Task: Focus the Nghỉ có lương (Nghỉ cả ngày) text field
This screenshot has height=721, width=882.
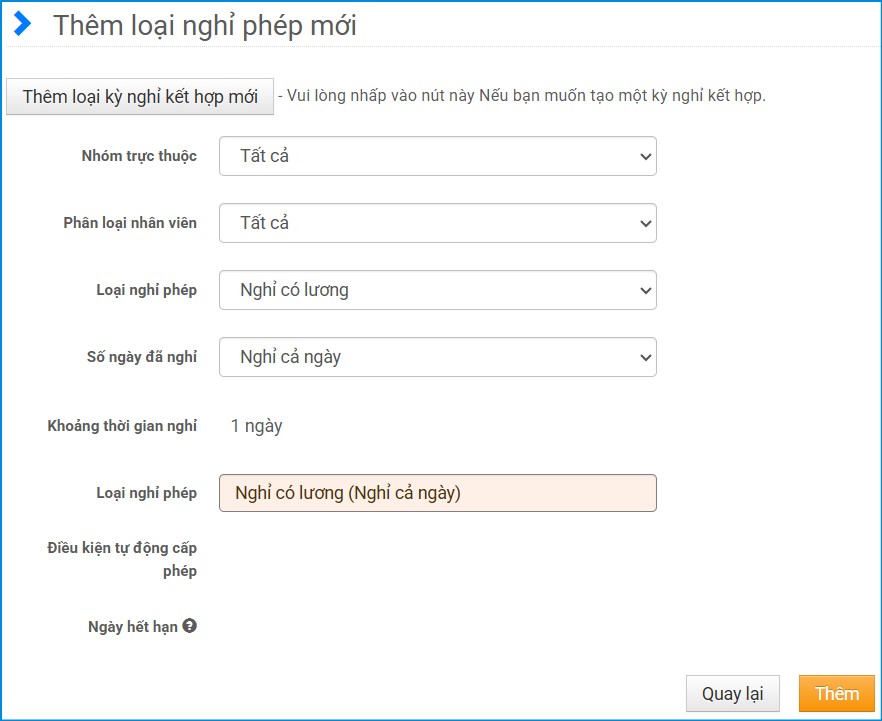Action: point(437,493)
